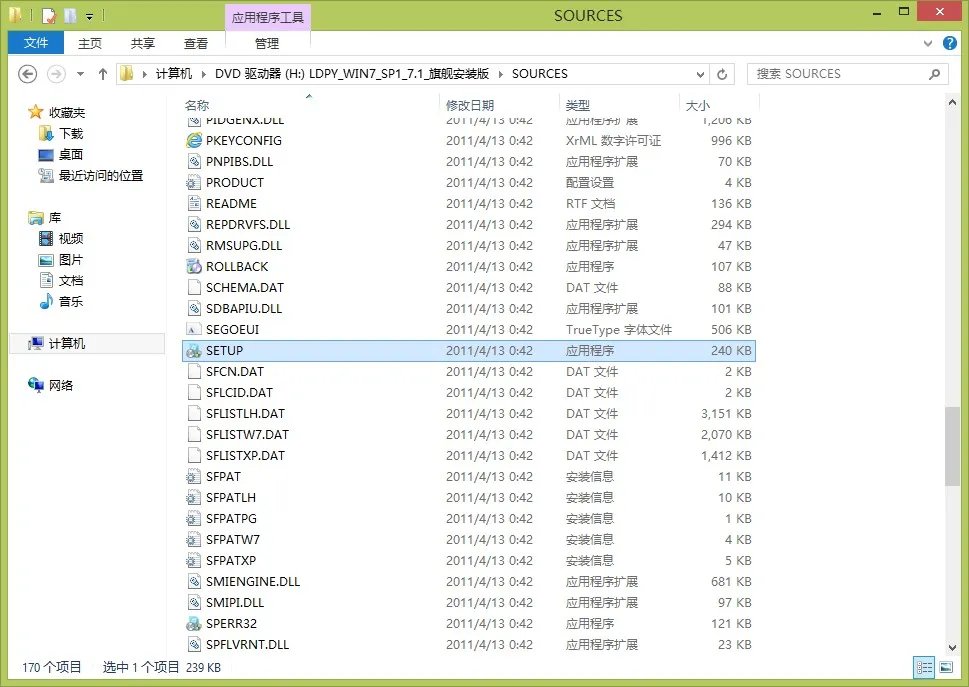The height and width of the screenshot is (687, 969).
Task: Sort files by the 大小 column header
Action: (697, 105)
